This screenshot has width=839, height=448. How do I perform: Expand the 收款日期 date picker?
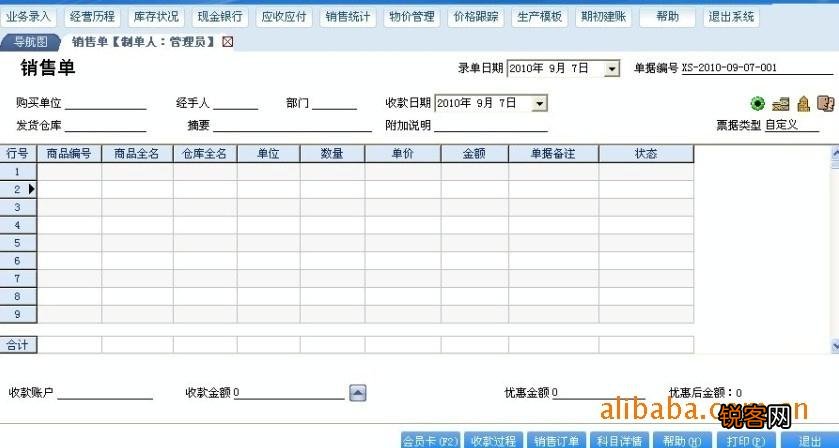[539, 103]
